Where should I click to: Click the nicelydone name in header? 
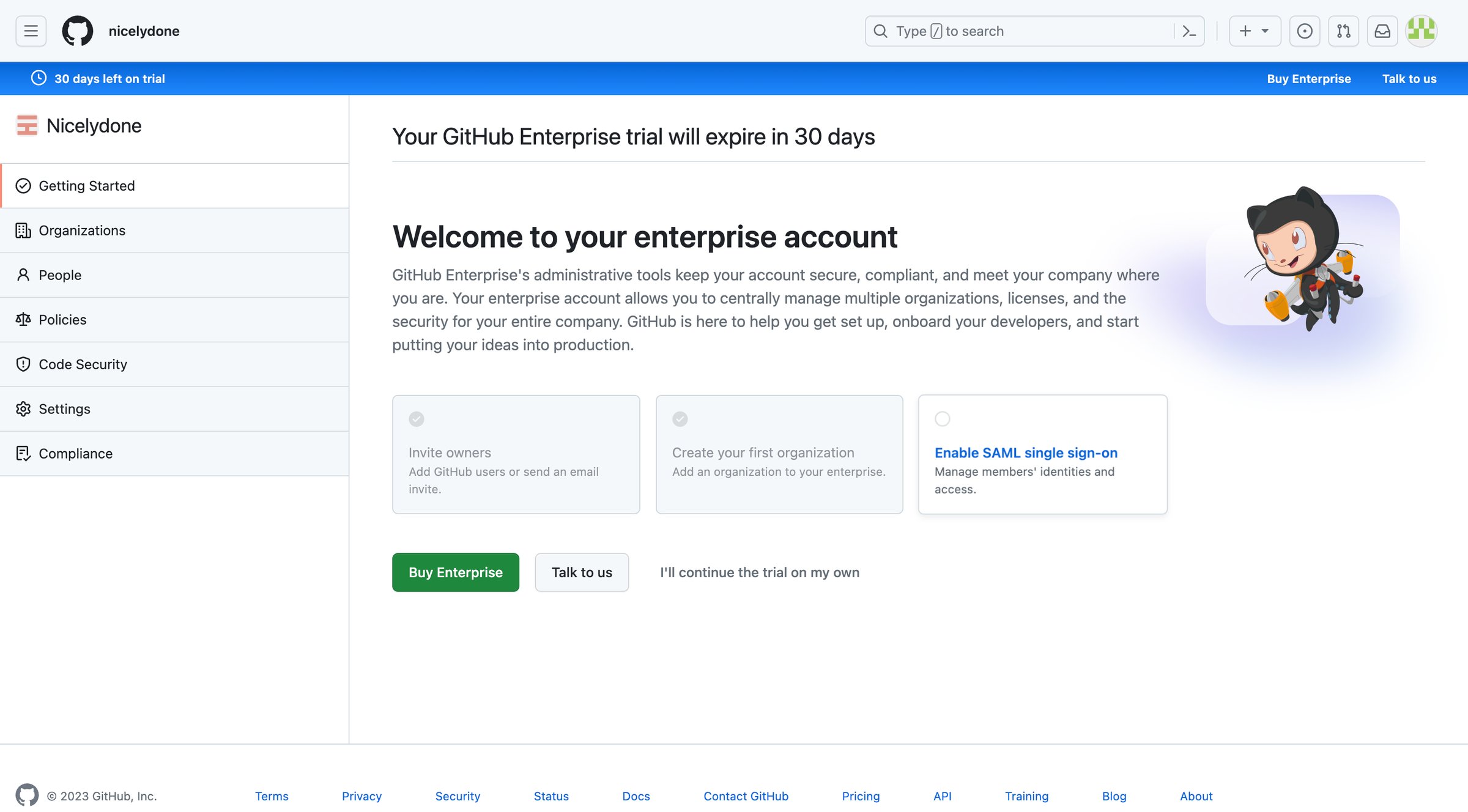coord(144,31)
